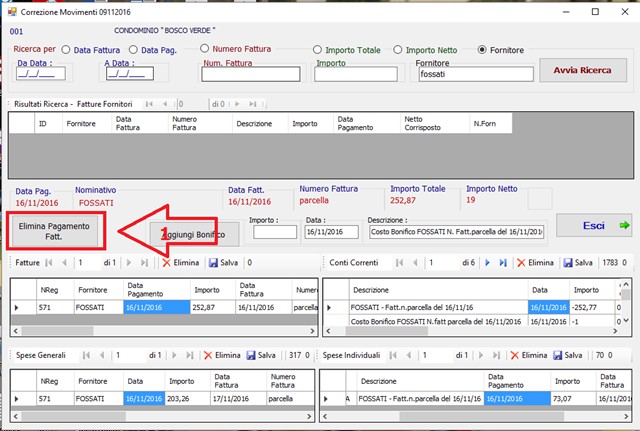Screen dimensions: 640x431
Task: Go to next record in Spese Generali navigator
Action: (174, 355)
